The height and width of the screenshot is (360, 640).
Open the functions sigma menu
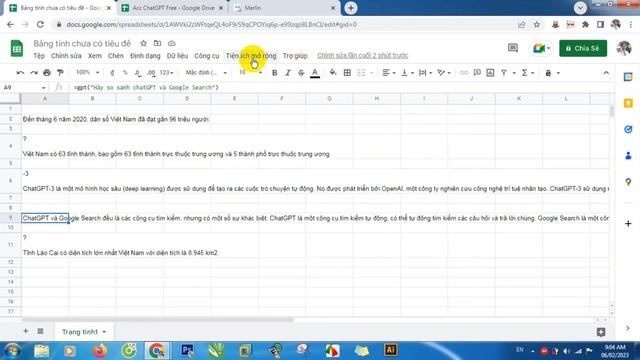[527, 73]
